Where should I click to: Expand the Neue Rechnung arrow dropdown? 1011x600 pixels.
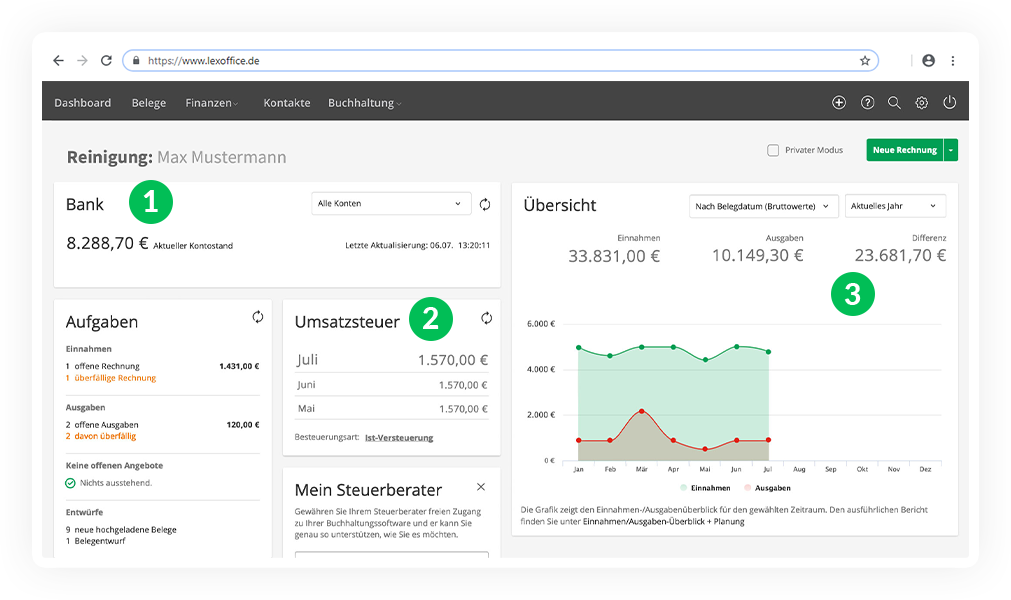click(x=951, y=150)
